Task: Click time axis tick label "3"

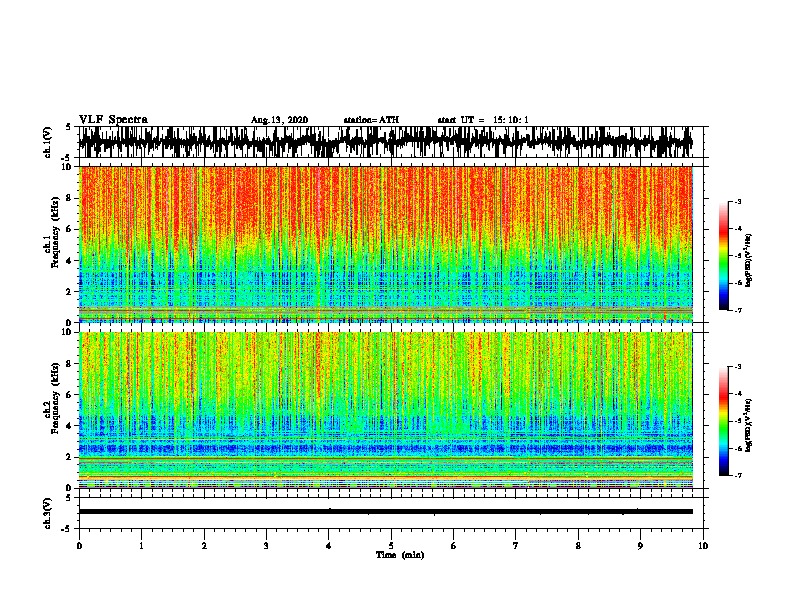Action: coord(266,546)
